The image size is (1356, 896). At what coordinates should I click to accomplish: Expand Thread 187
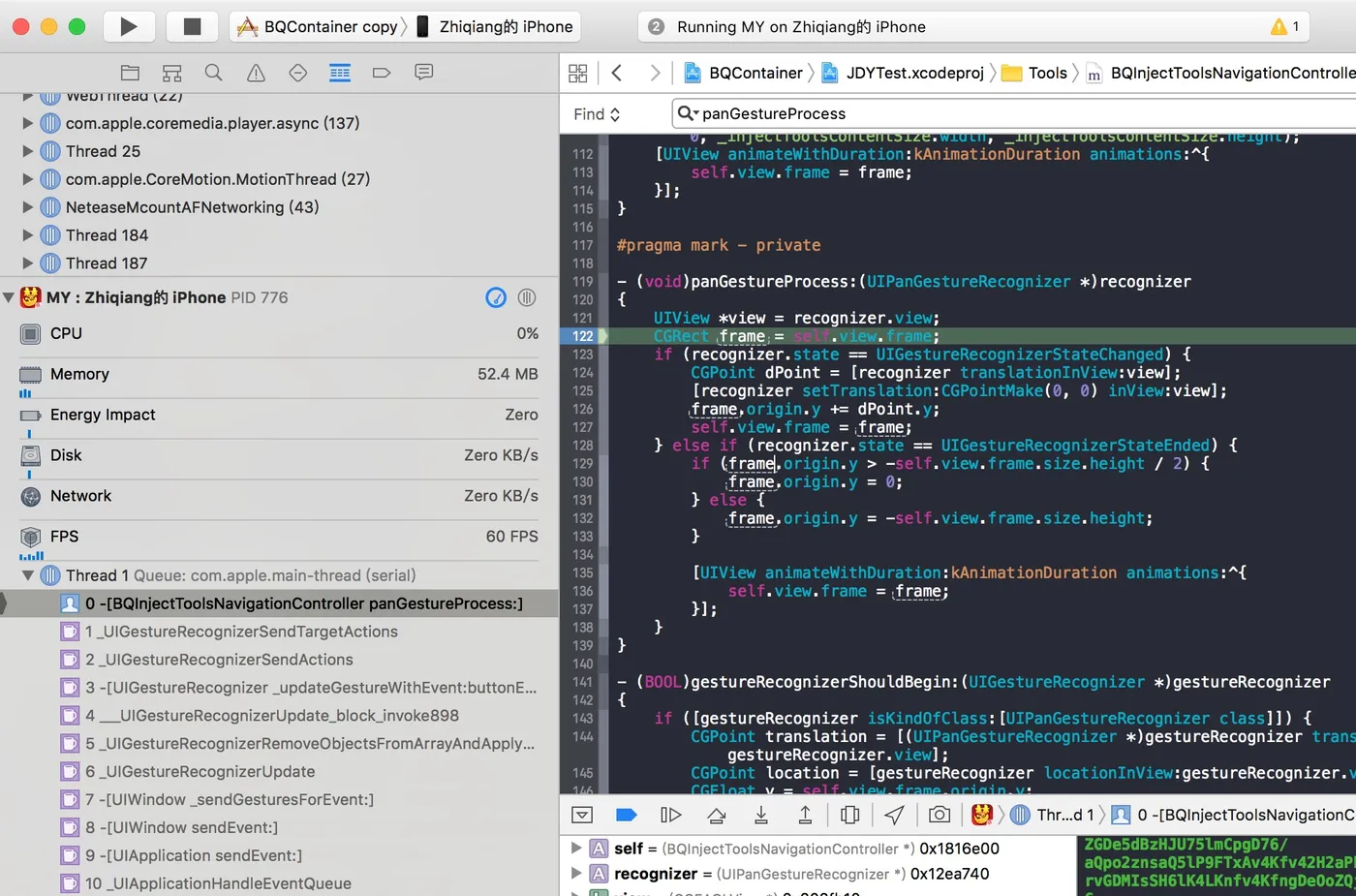click(27, 263)
